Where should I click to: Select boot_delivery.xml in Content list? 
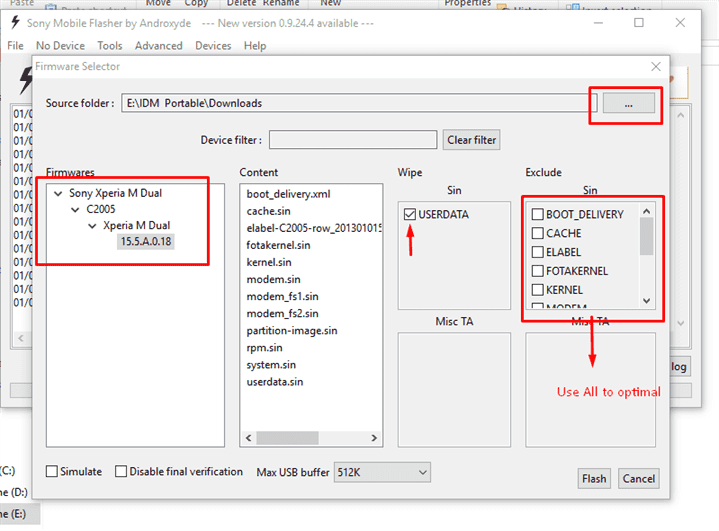(x=288, y=194)
